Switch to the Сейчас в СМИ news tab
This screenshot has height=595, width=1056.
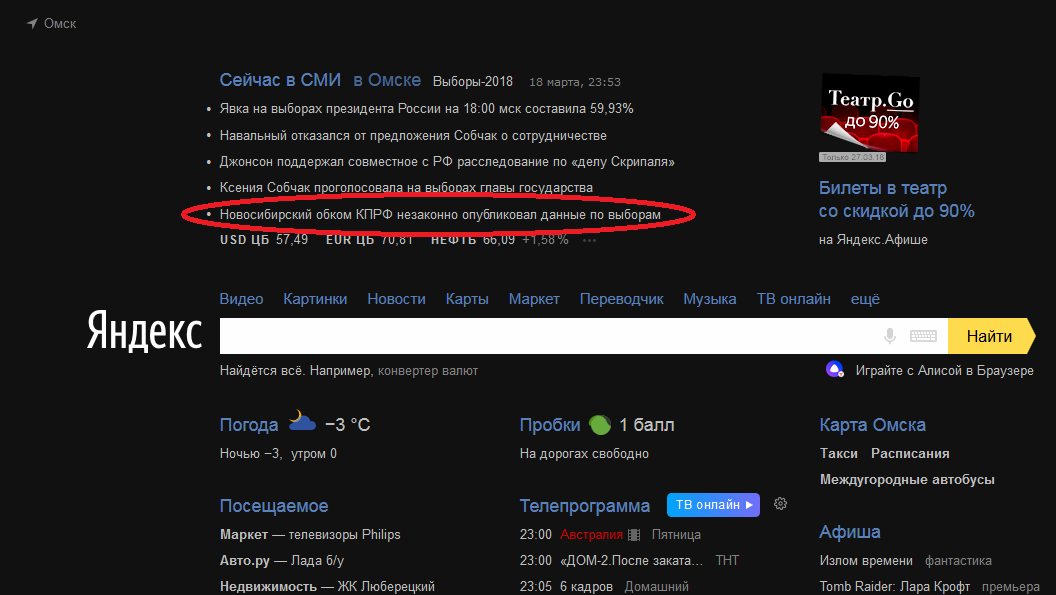point(280,80)
